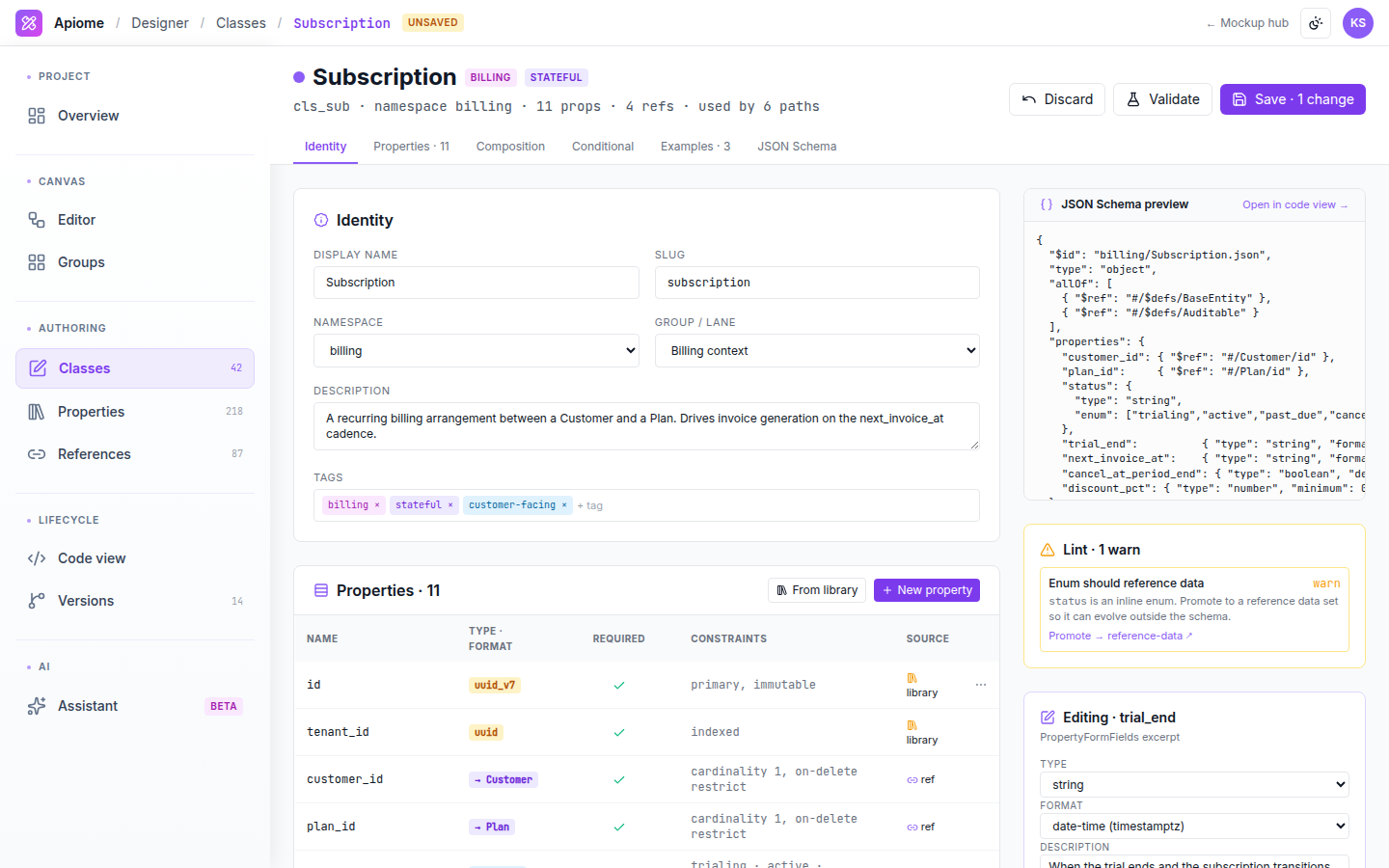Click 'primary, immutable' constraint cell

point(753,685)
